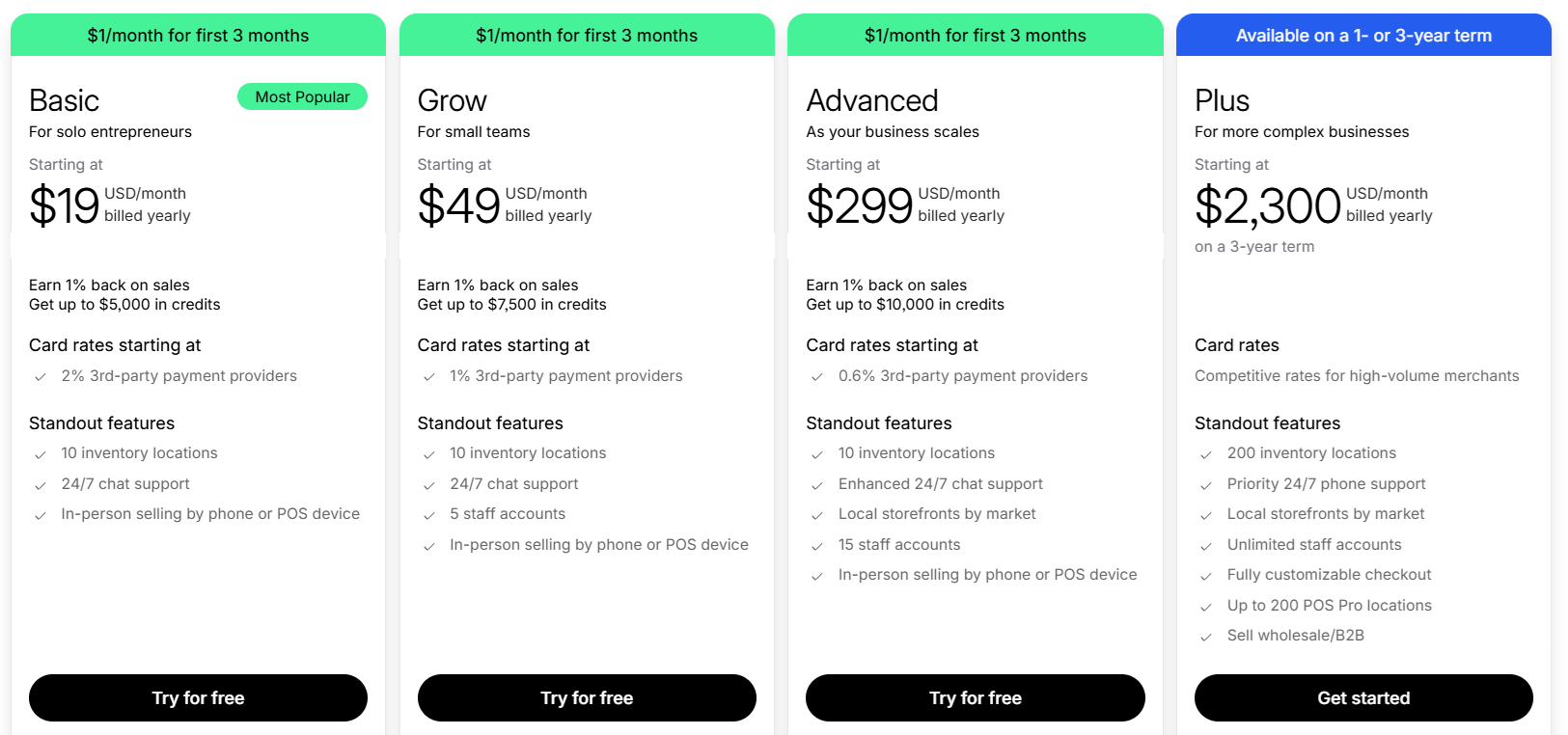Click Try for free under the Basic plan
Screen dimensions: 1568x735
(198, 697)
